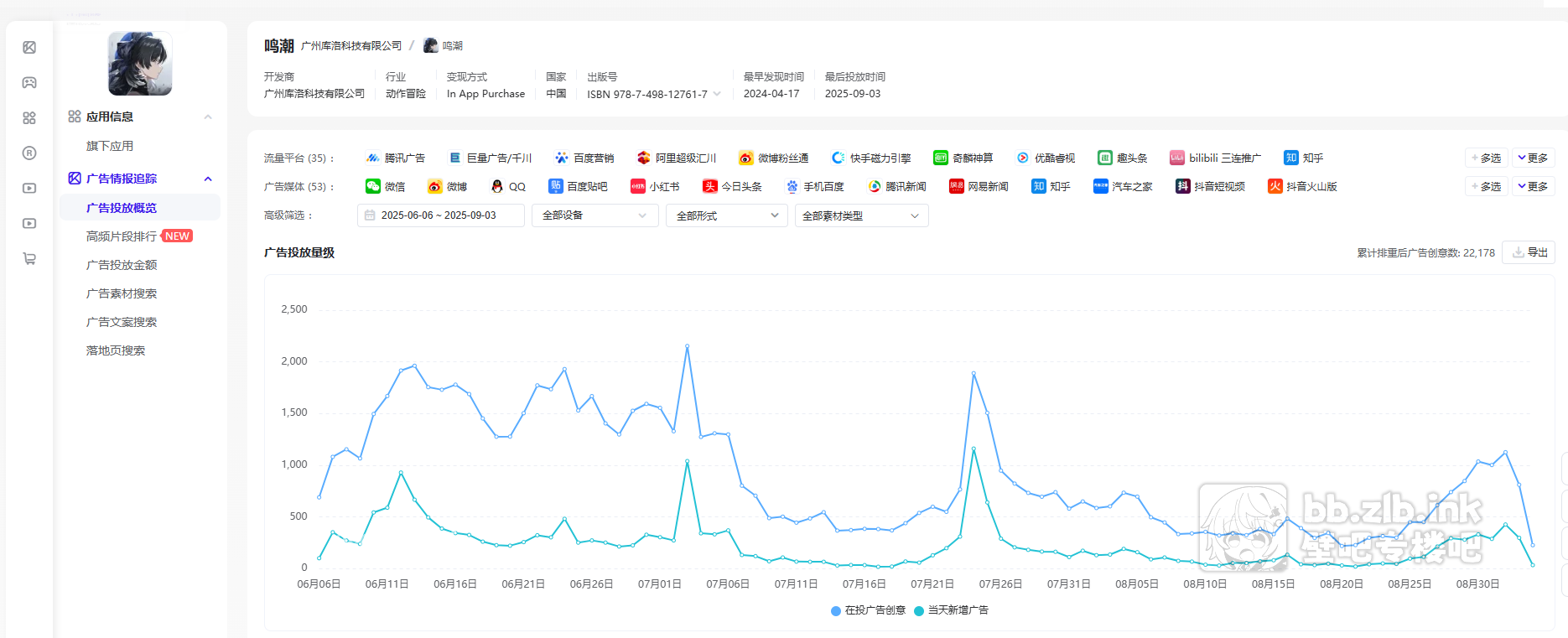This screenshot has height=638, width=1568.
Task: Click the game controller icon in left rail
Action: (29, 83)
